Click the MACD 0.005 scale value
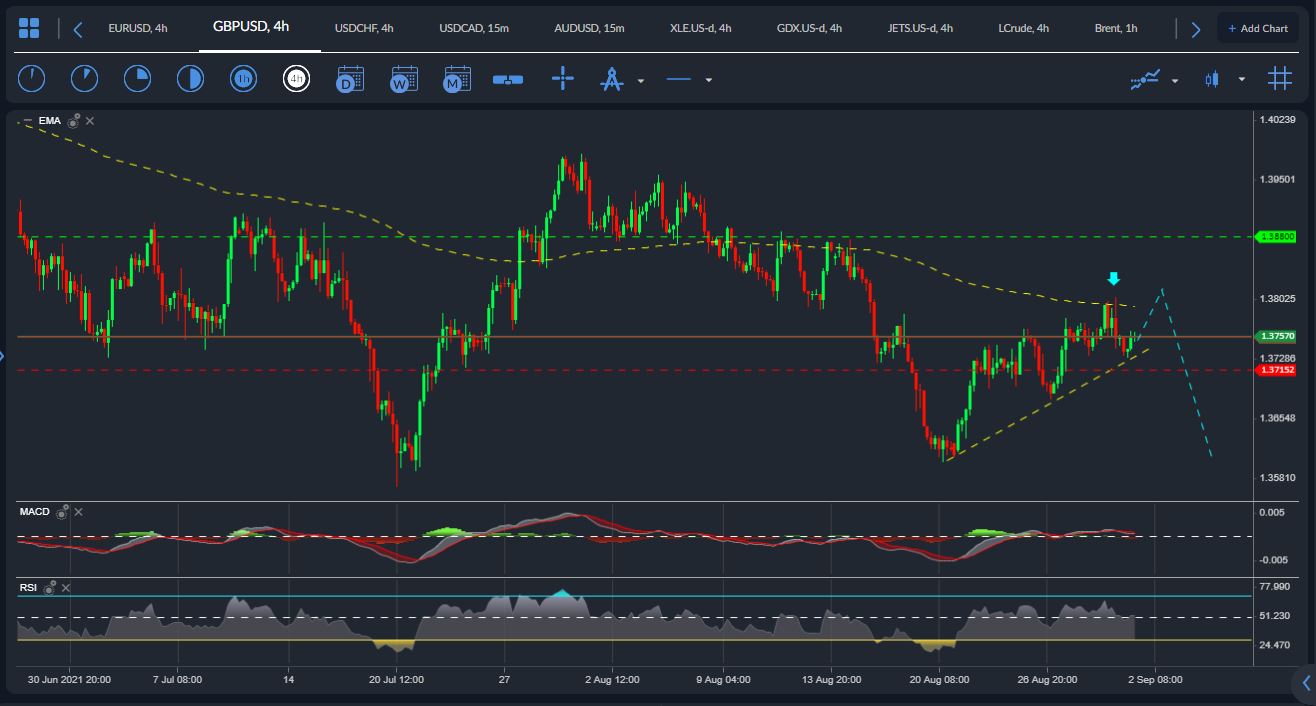Viewport: 1316px width, 706px height. point(1272,512)
